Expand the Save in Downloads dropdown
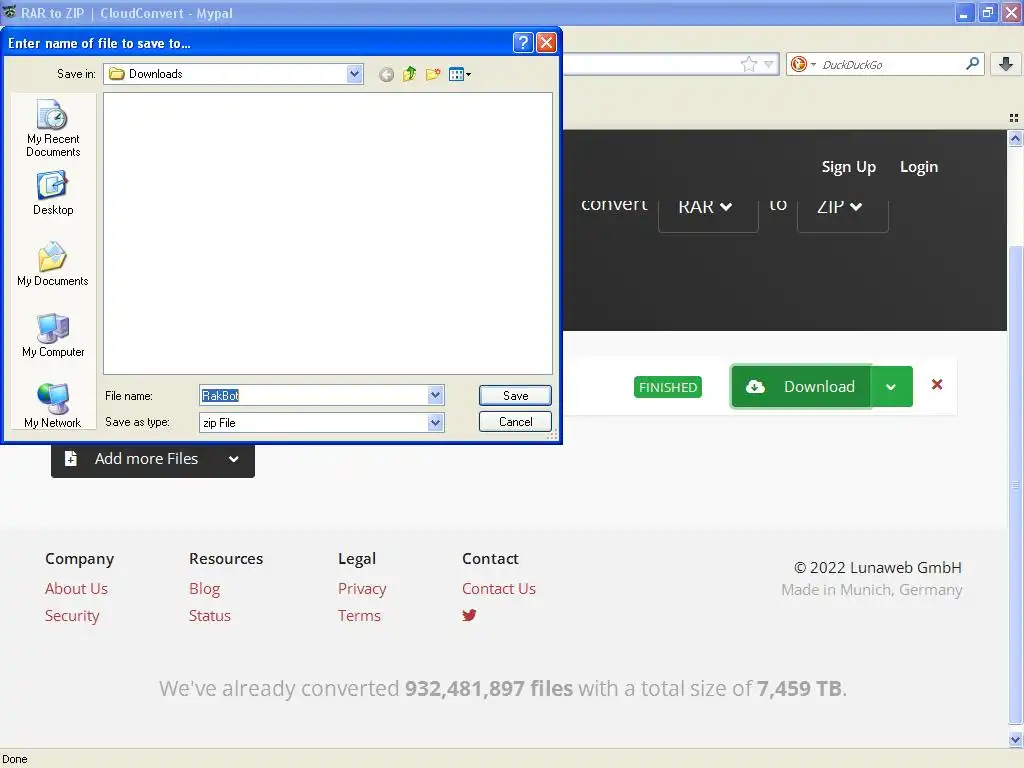The width and height of the screenshot is (1024, 768). [x=355, y=74]
